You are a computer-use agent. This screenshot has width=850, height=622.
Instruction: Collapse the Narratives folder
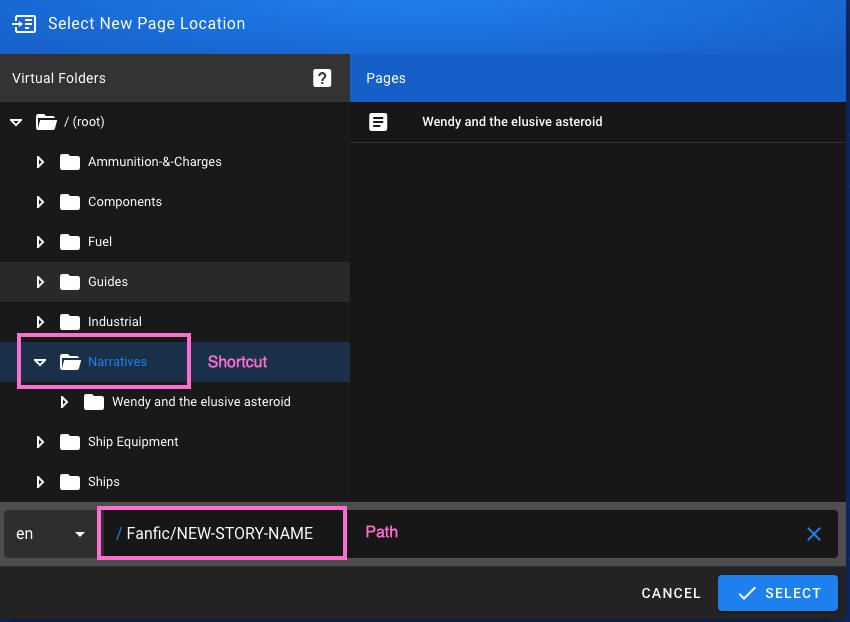tap(40, 362)
